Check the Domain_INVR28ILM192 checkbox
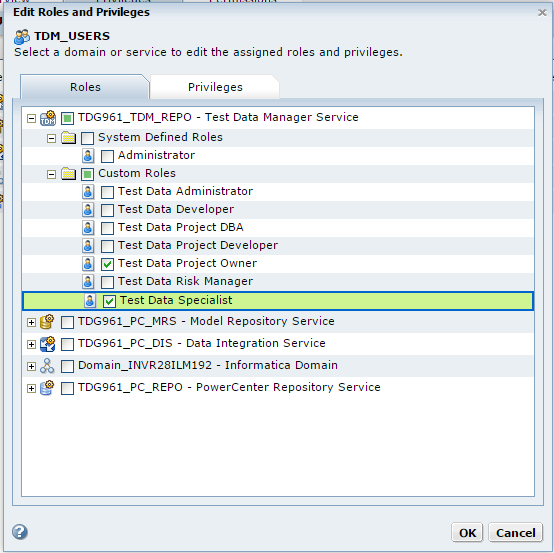The image size is (554, 553). (67, 366)
